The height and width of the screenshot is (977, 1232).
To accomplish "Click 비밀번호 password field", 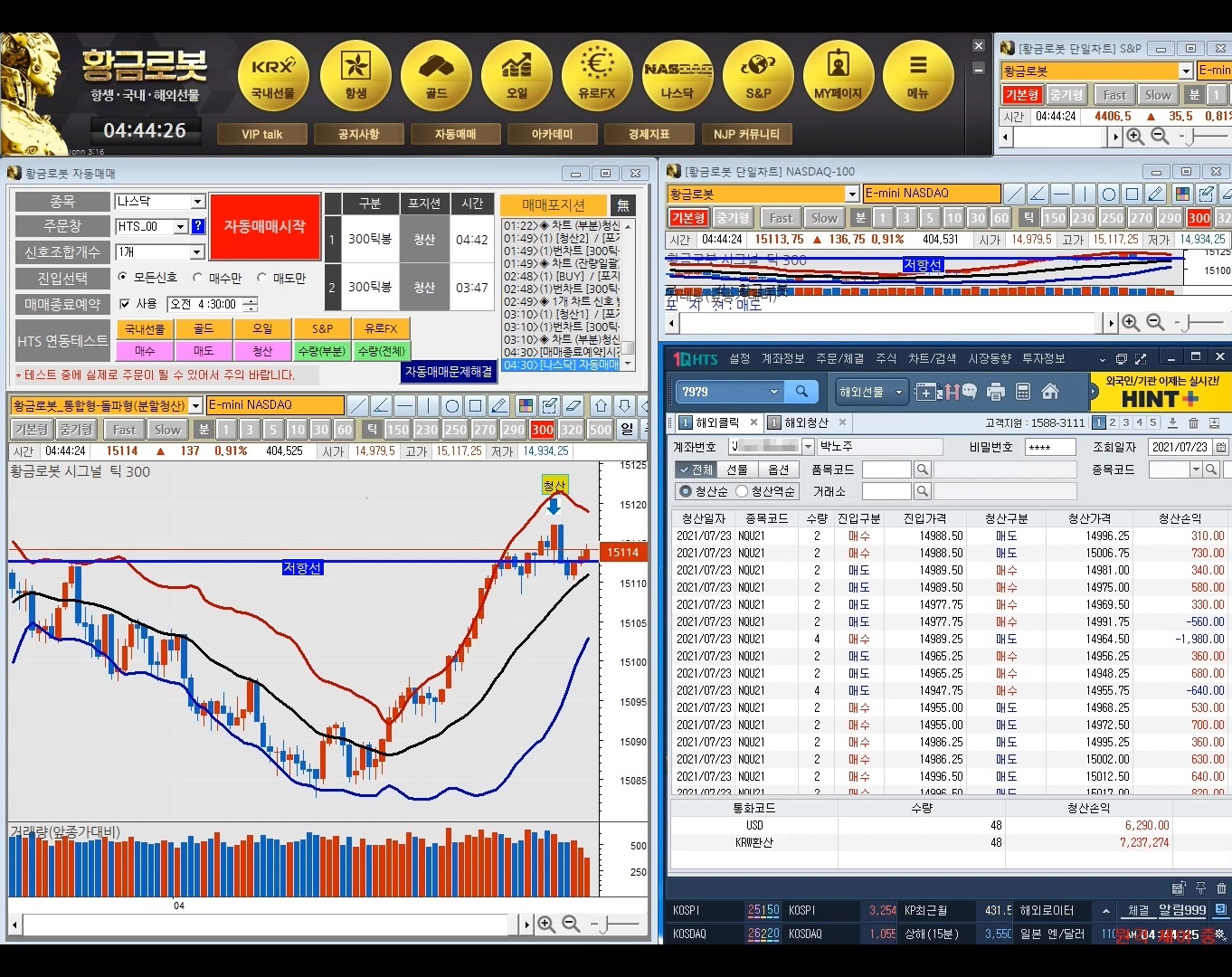I will click(x=1049, y=447).
